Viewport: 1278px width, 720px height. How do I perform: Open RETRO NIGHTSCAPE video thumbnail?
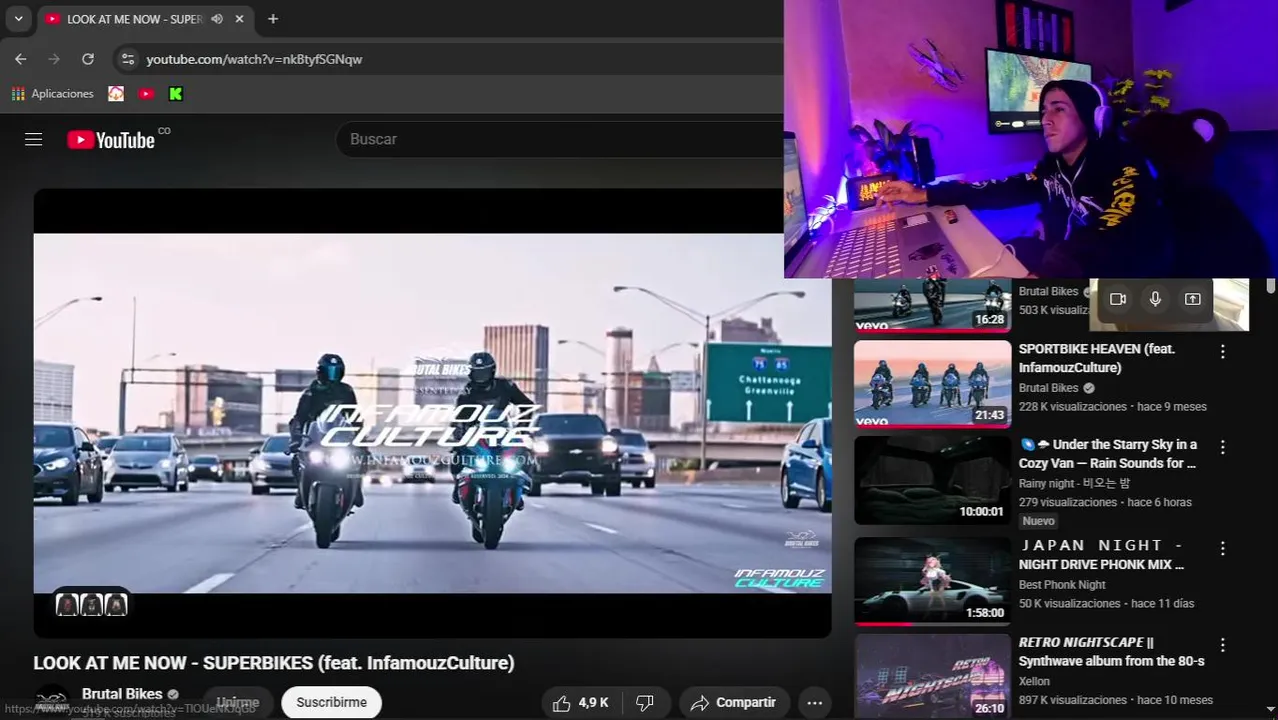coord(932,677)
